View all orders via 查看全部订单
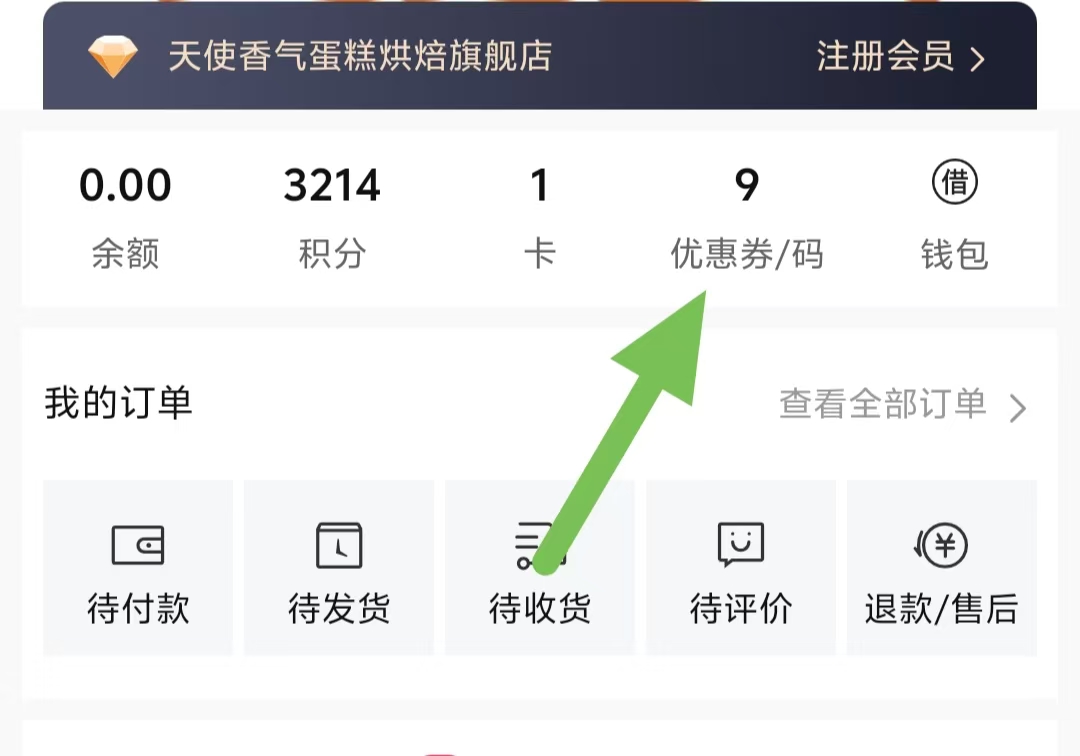 [x=883, y=403]
